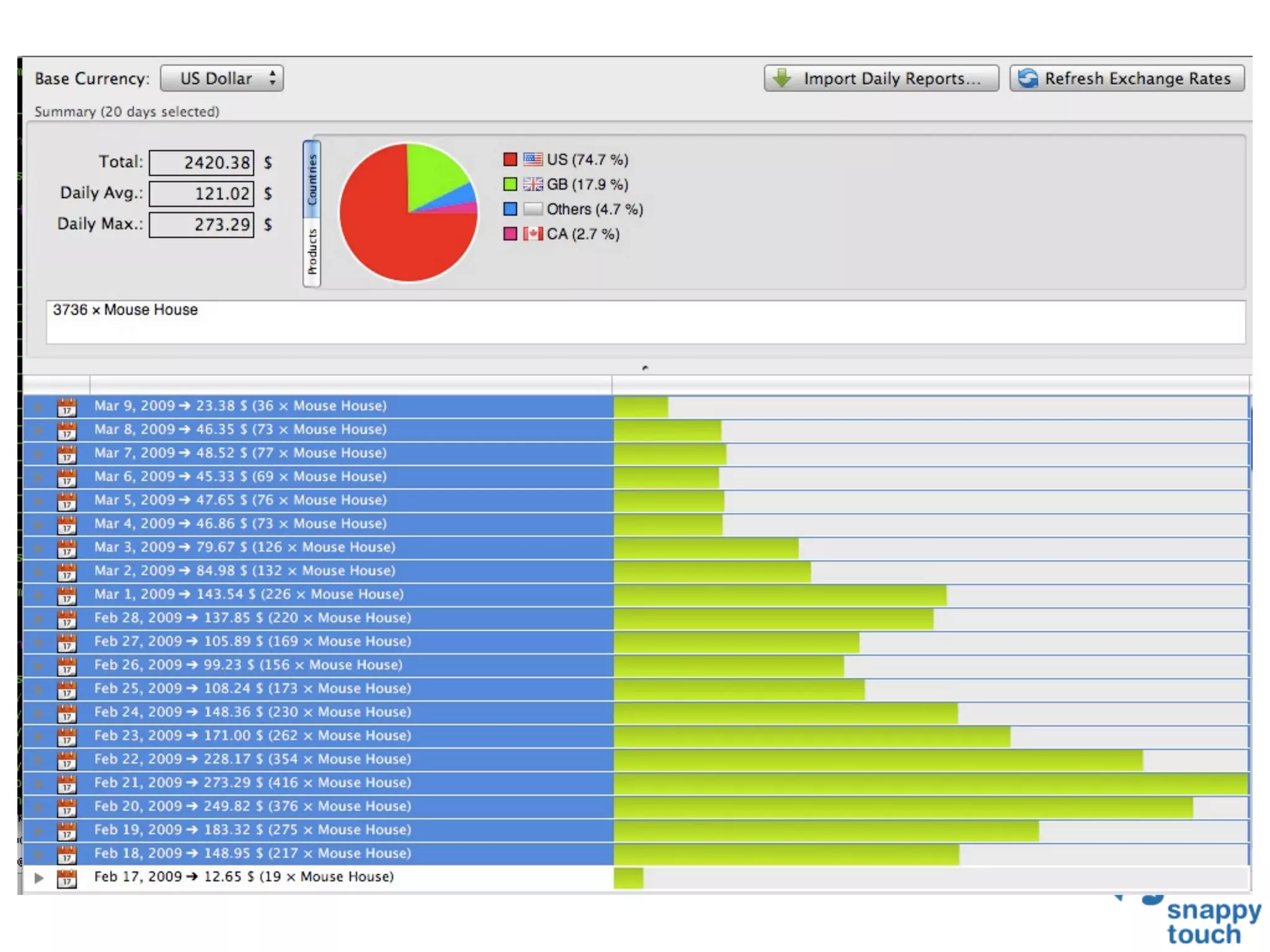Click the blue Others color swatch
The image size is (1270, 952).
[x=510, y=209]
